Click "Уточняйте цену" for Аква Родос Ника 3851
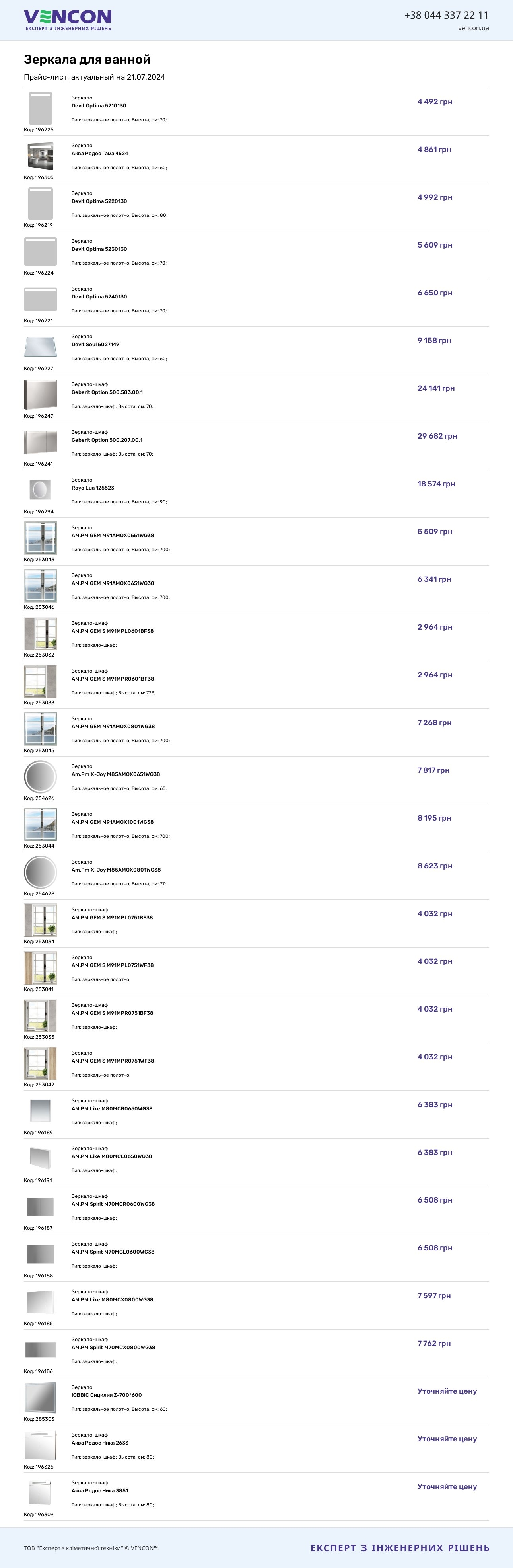The image size is (513, 1568). (x=447, y=1486)
